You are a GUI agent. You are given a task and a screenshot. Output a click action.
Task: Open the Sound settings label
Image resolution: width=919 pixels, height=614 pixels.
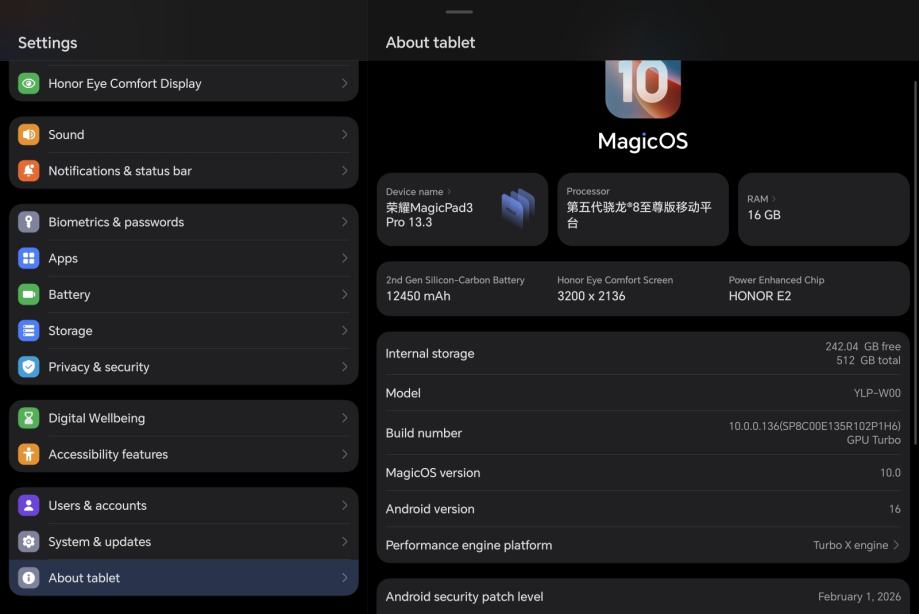coord(66,135)
